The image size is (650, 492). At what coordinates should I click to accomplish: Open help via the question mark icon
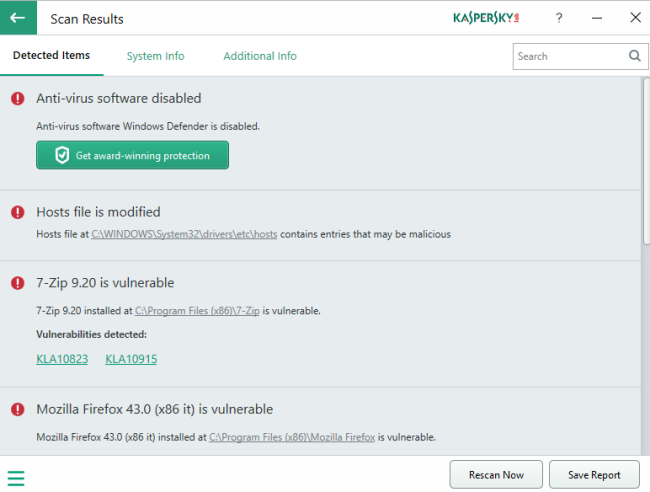pos(559,18)
